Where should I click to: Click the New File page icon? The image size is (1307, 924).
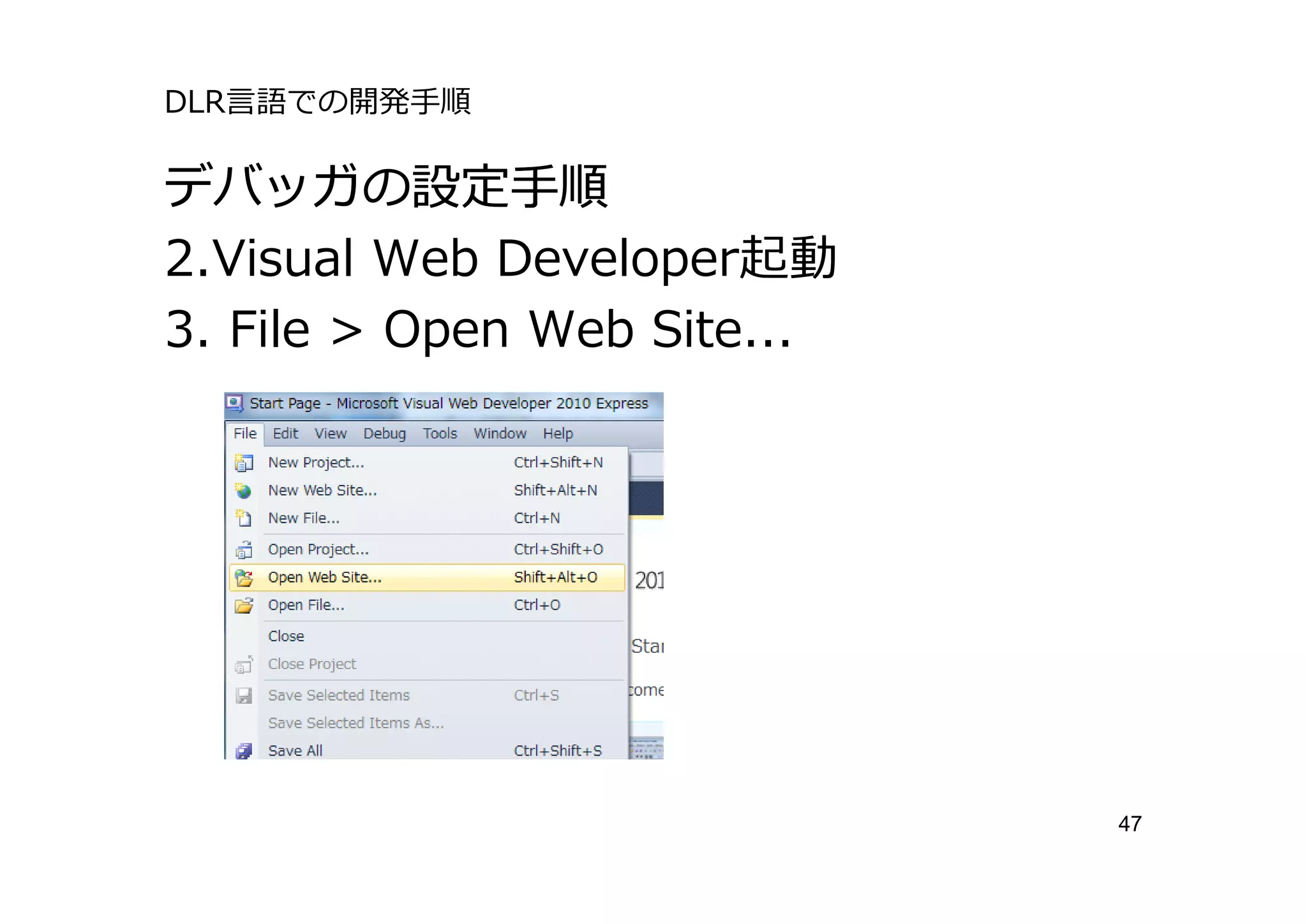click(243, 518)
